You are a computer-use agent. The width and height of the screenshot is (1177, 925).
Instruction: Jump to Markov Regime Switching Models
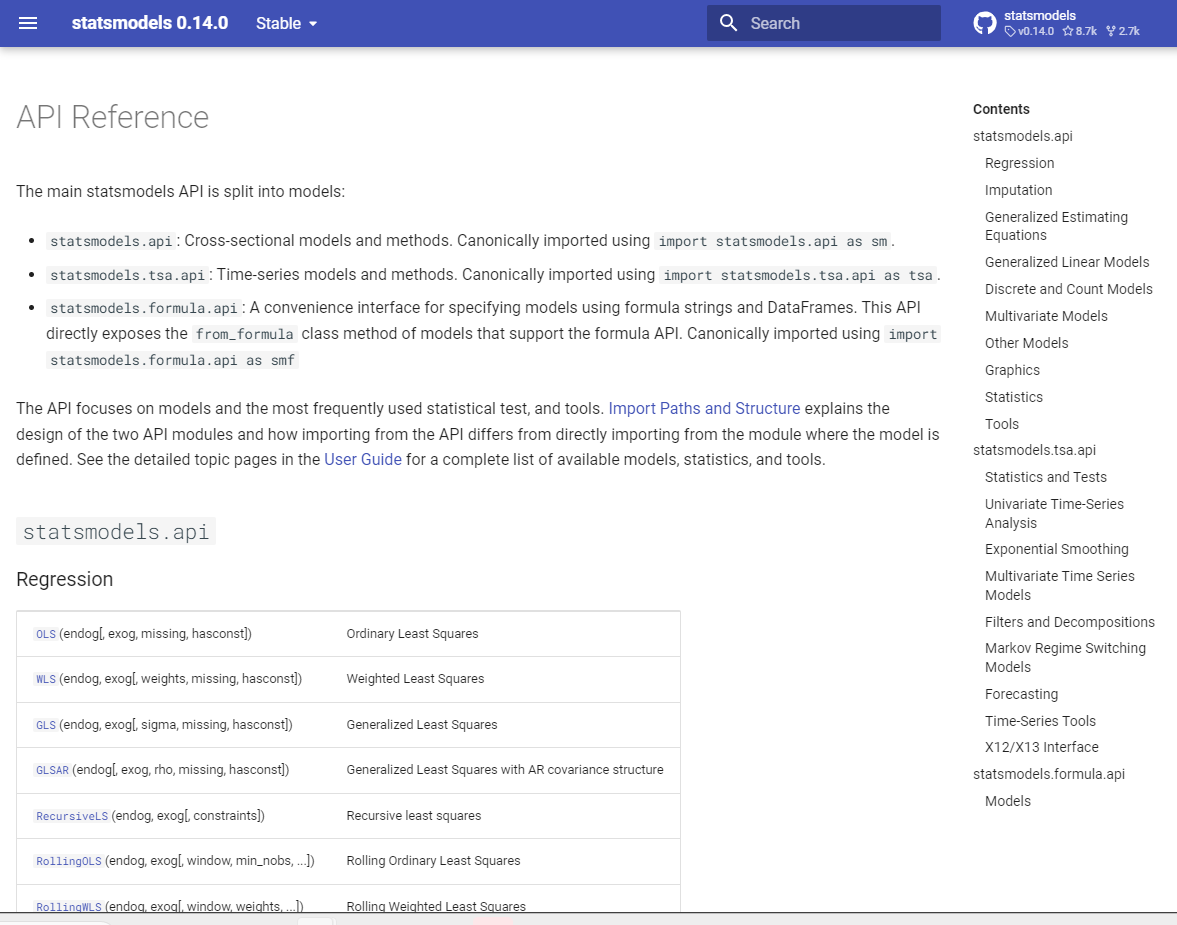click(x=1065, y=658)
